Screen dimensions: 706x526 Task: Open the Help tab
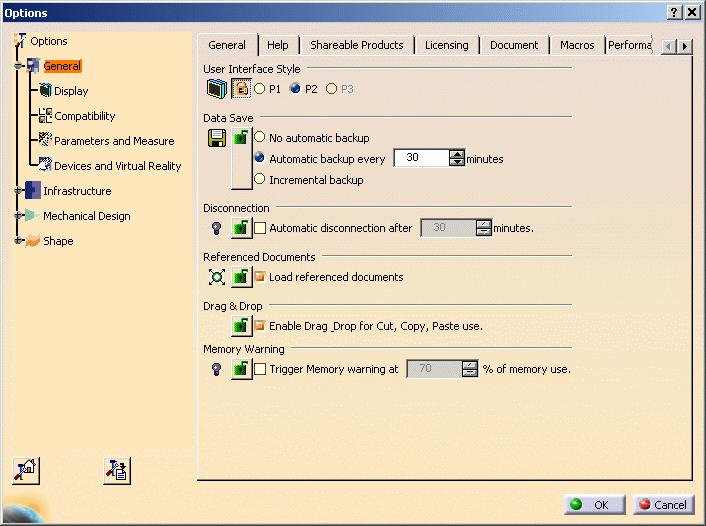pyautogui.click(x=278, y=45)
